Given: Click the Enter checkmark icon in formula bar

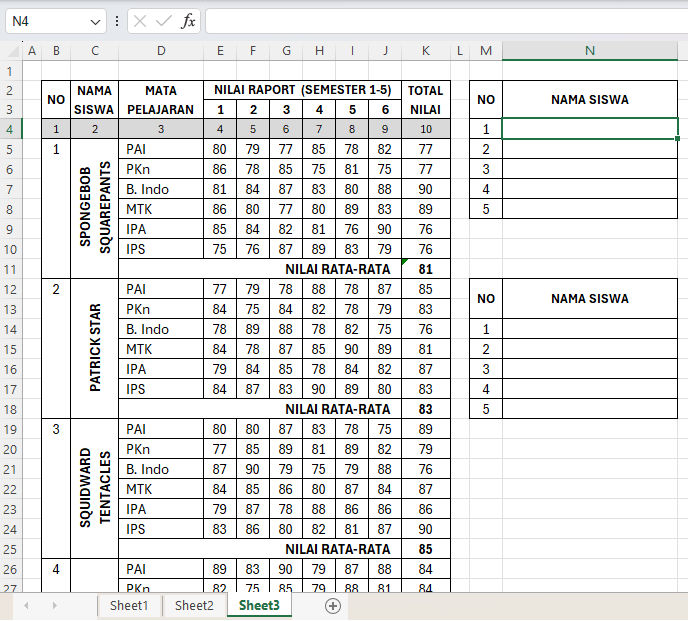Looking at the screenshot, I should coord(164,21).
